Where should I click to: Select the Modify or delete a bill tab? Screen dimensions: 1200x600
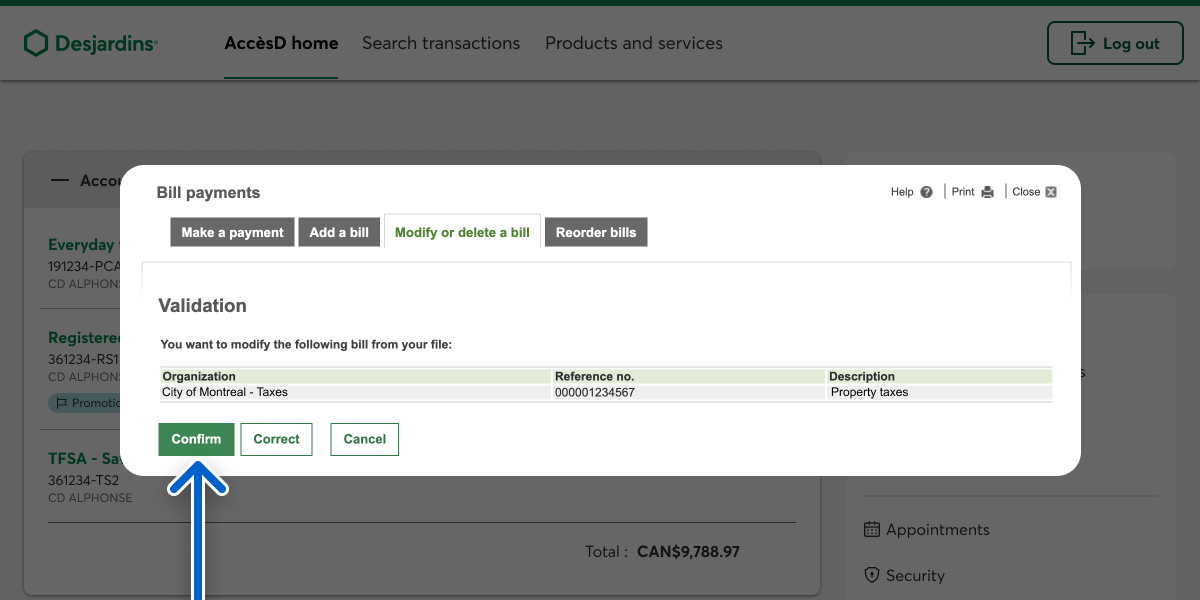point(462,232)
